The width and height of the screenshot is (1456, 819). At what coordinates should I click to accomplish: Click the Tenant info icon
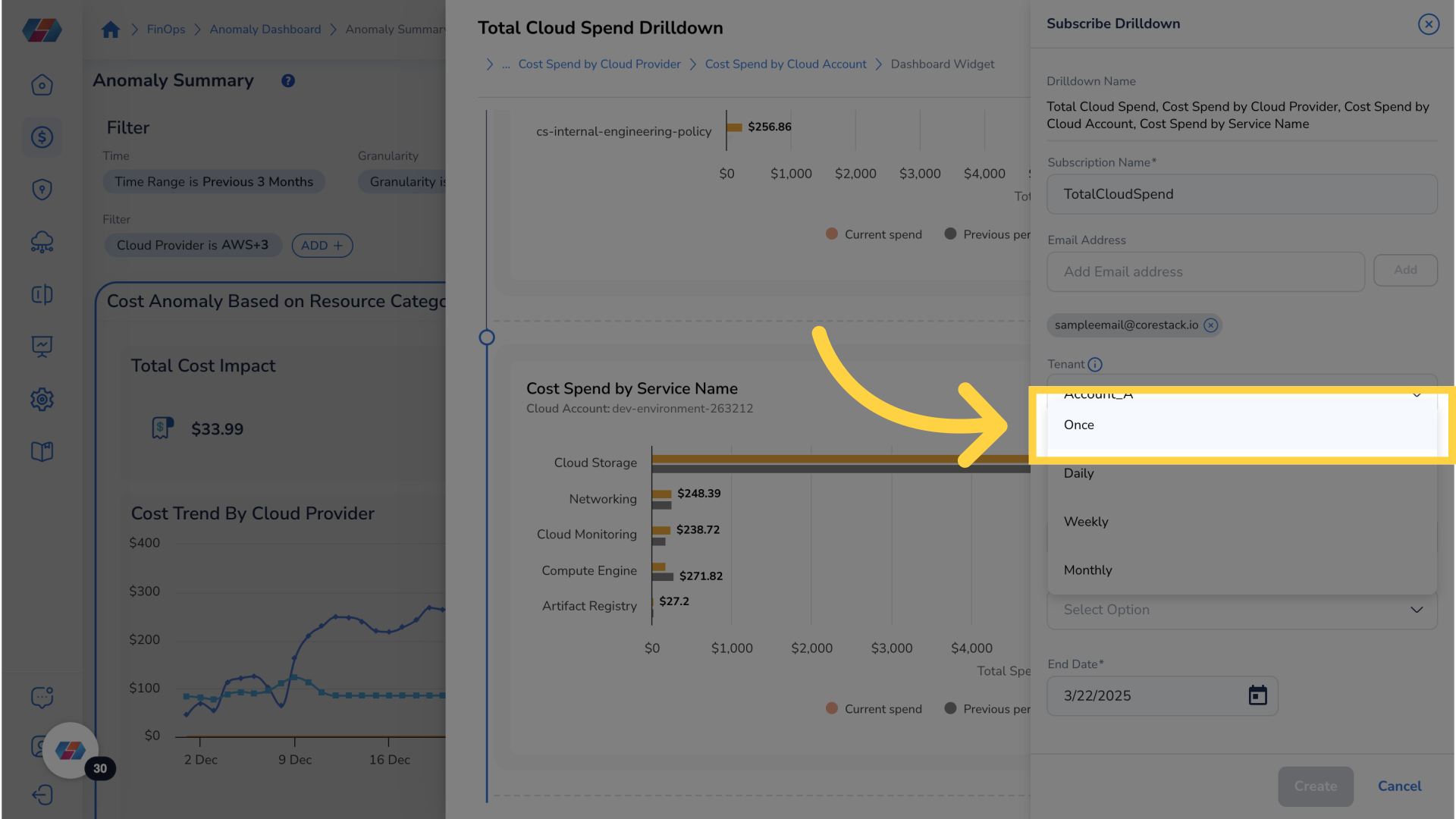click(1095, 364)
